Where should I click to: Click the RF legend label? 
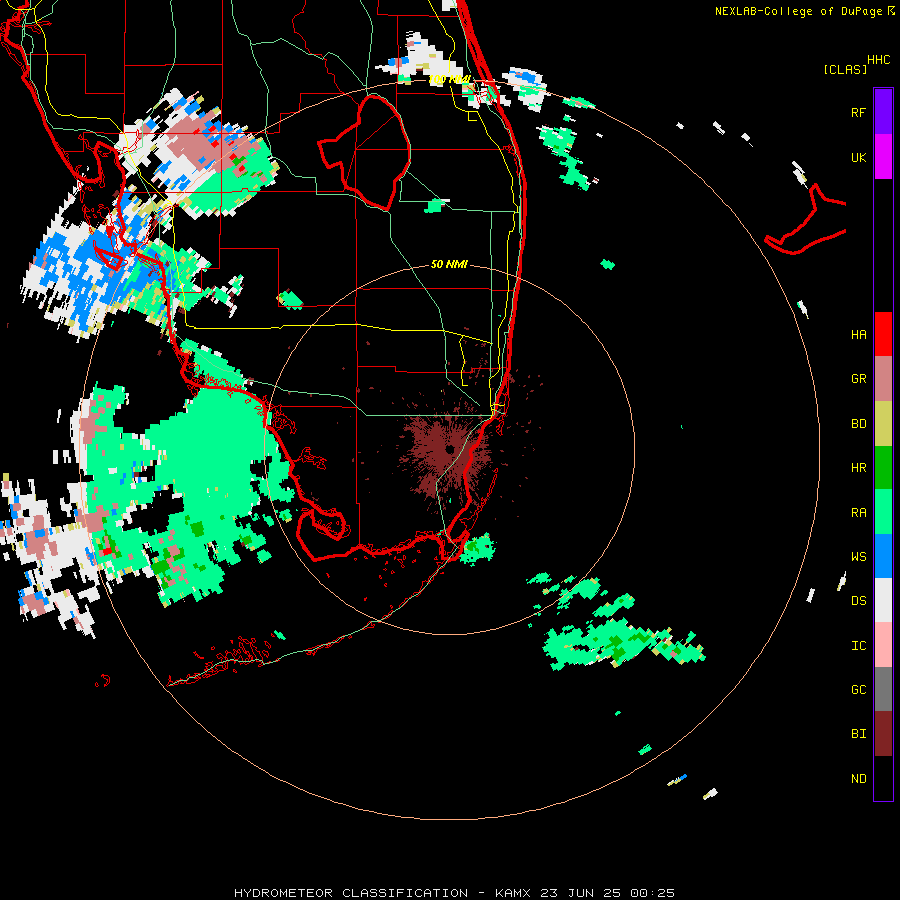tap(858, 112)
